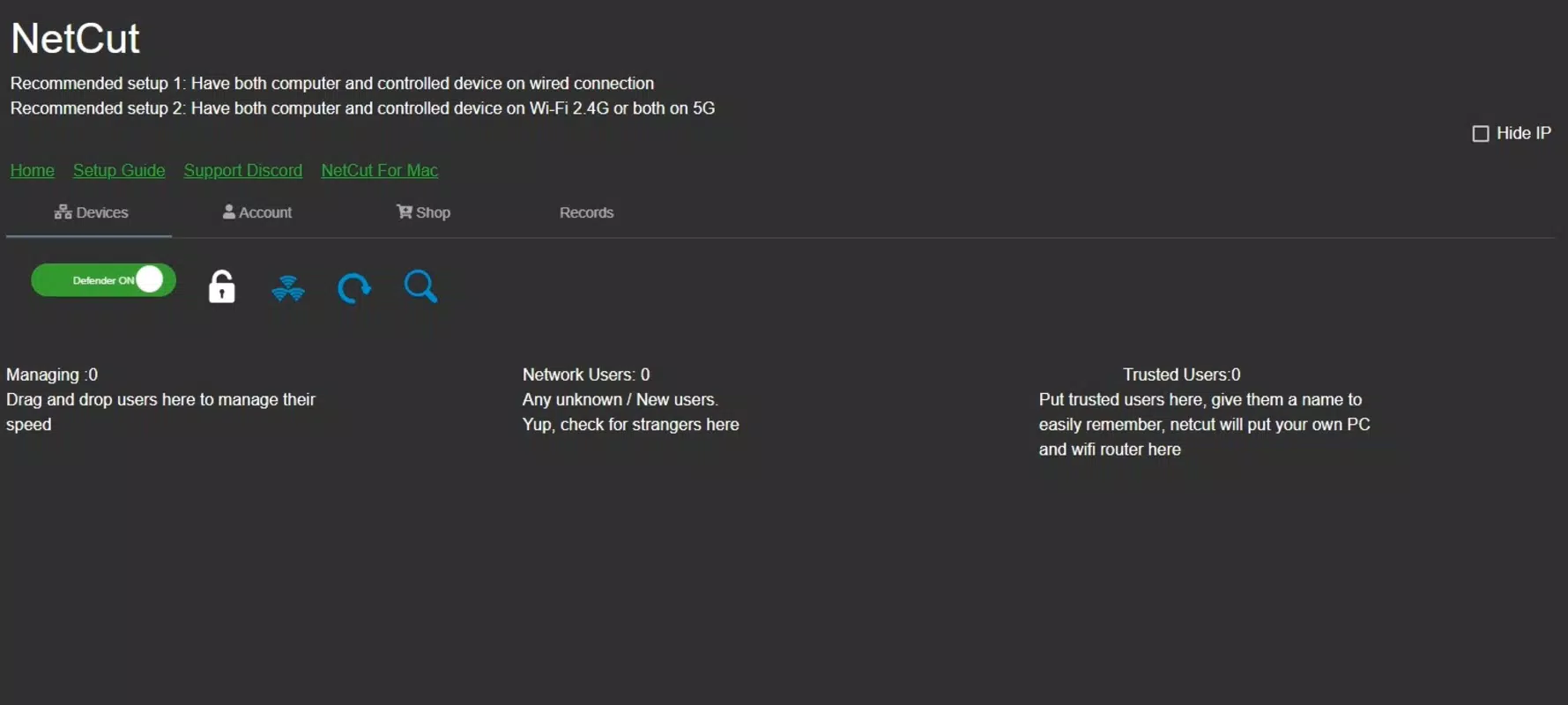Open the Setup Guide link
This screenshot has width=1568, height=705.
click(119, 170)
